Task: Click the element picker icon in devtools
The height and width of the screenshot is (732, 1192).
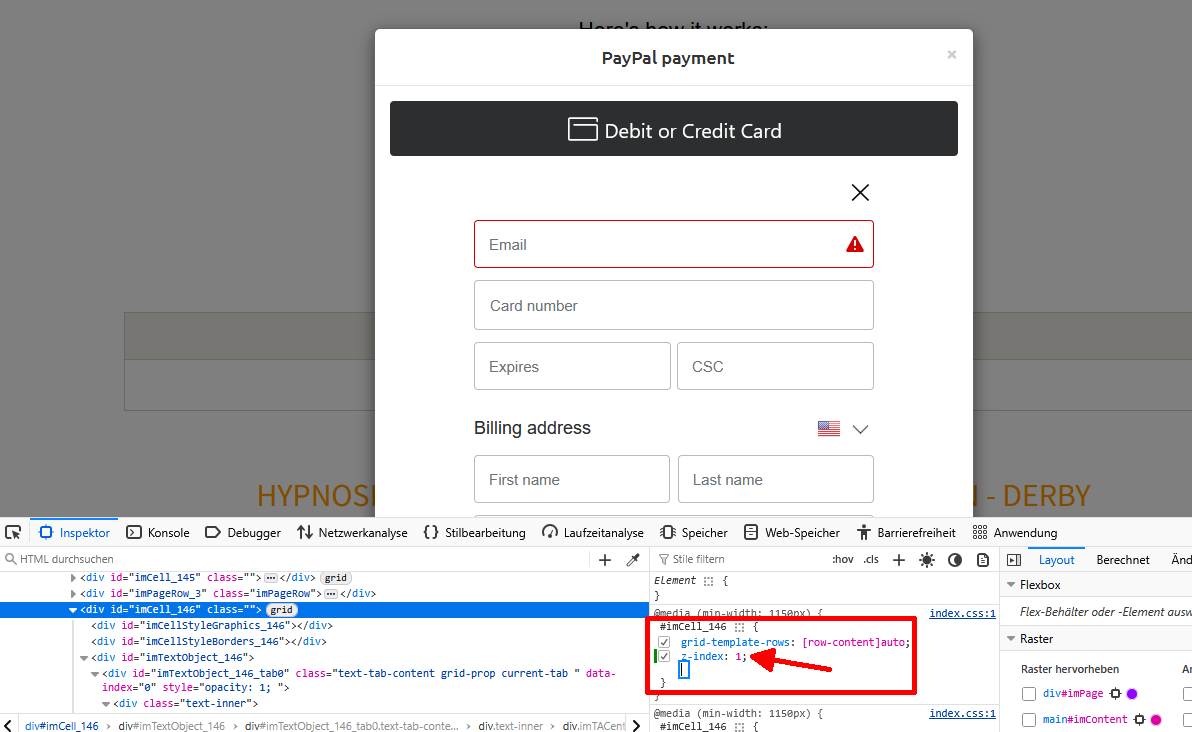Action: [x=13, y=532]
